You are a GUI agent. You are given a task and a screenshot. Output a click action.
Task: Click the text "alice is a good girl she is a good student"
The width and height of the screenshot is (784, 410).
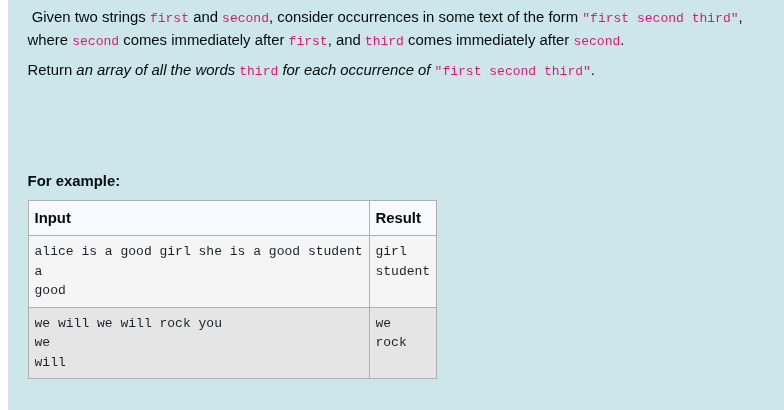click(x=198, y=252)
